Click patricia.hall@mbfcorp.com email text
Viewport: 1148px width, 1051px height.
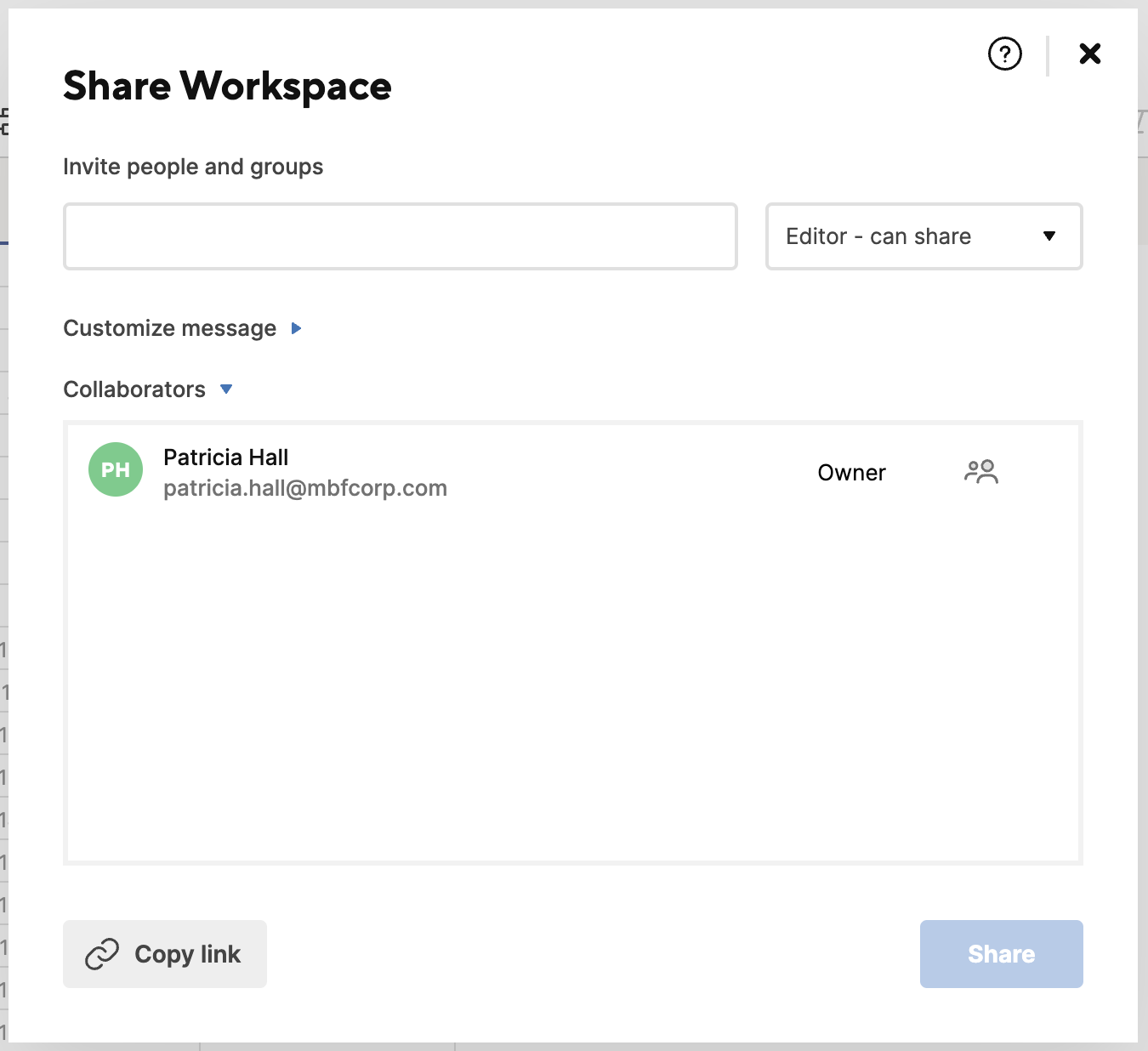click(305, 488)
